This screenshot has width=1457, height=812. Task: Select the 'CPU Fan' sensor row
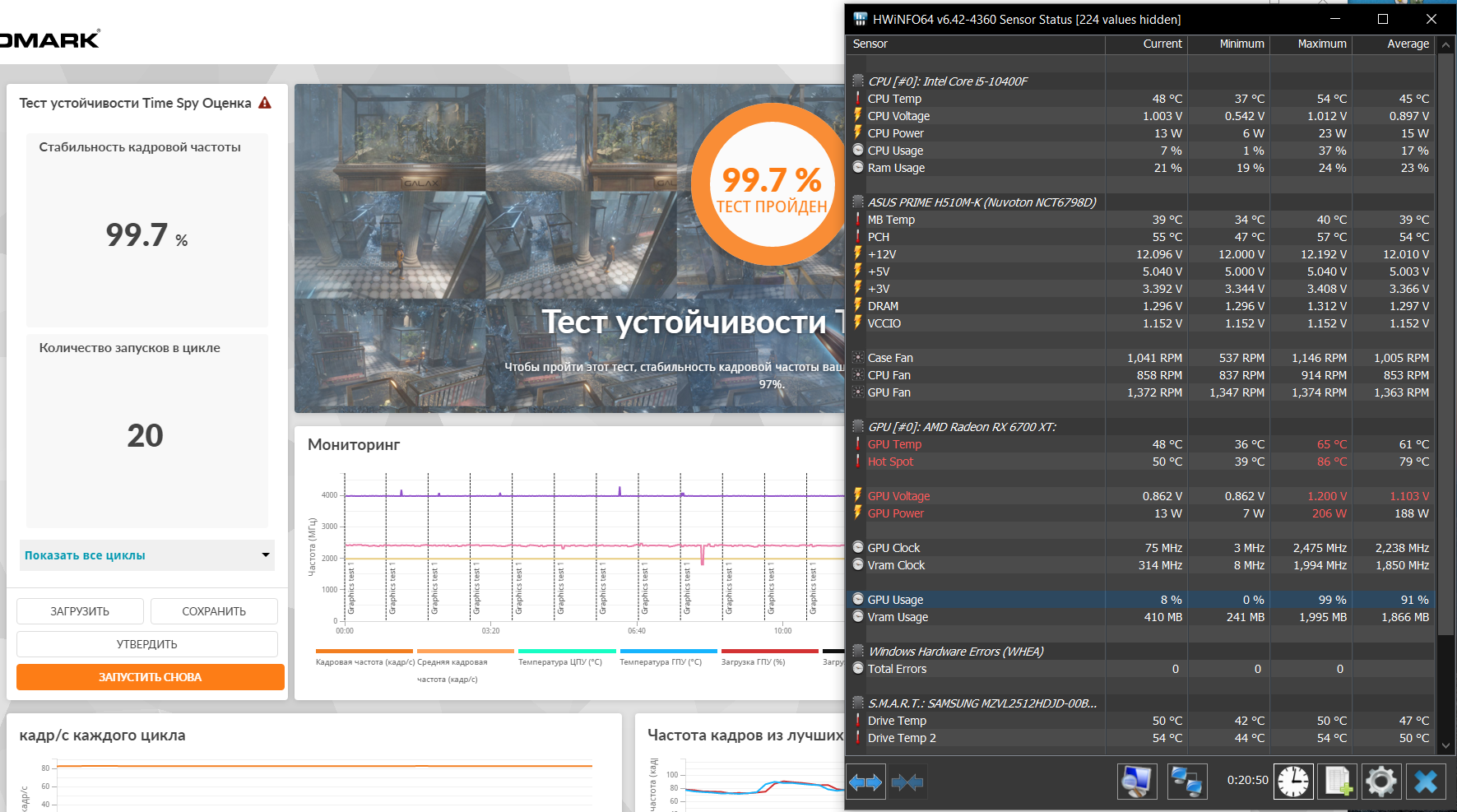click(1140, 375)
